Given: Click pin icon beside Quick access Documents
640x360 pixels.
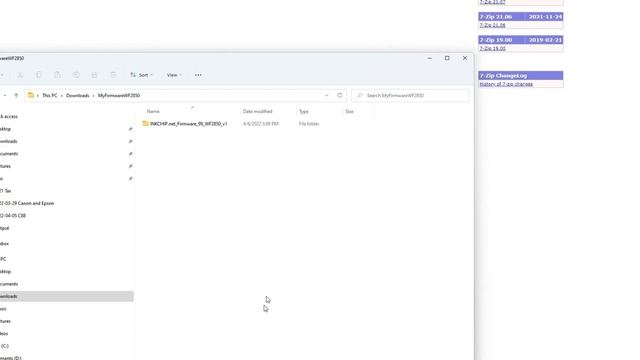Looking at the screenshot, I should (131, 154).
